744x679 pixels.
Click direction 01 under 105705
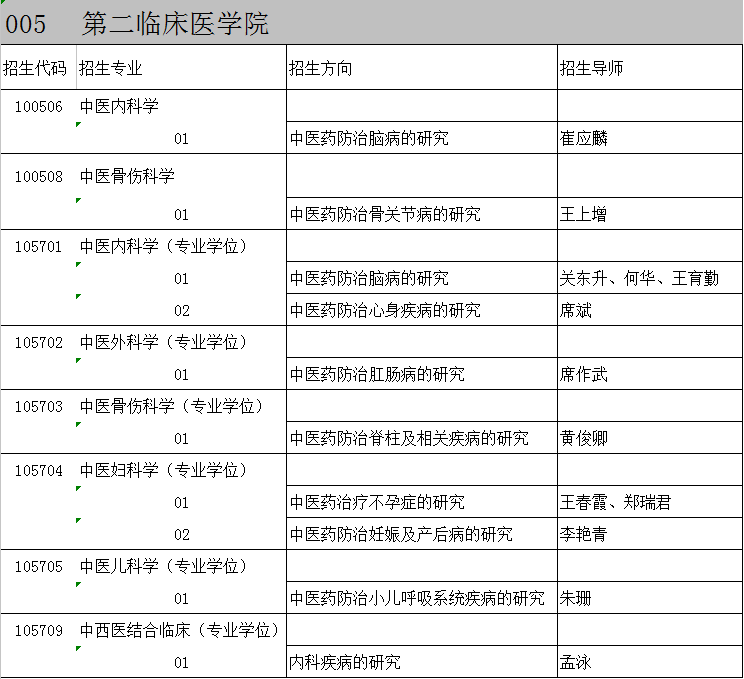click(x=182, y=599)
